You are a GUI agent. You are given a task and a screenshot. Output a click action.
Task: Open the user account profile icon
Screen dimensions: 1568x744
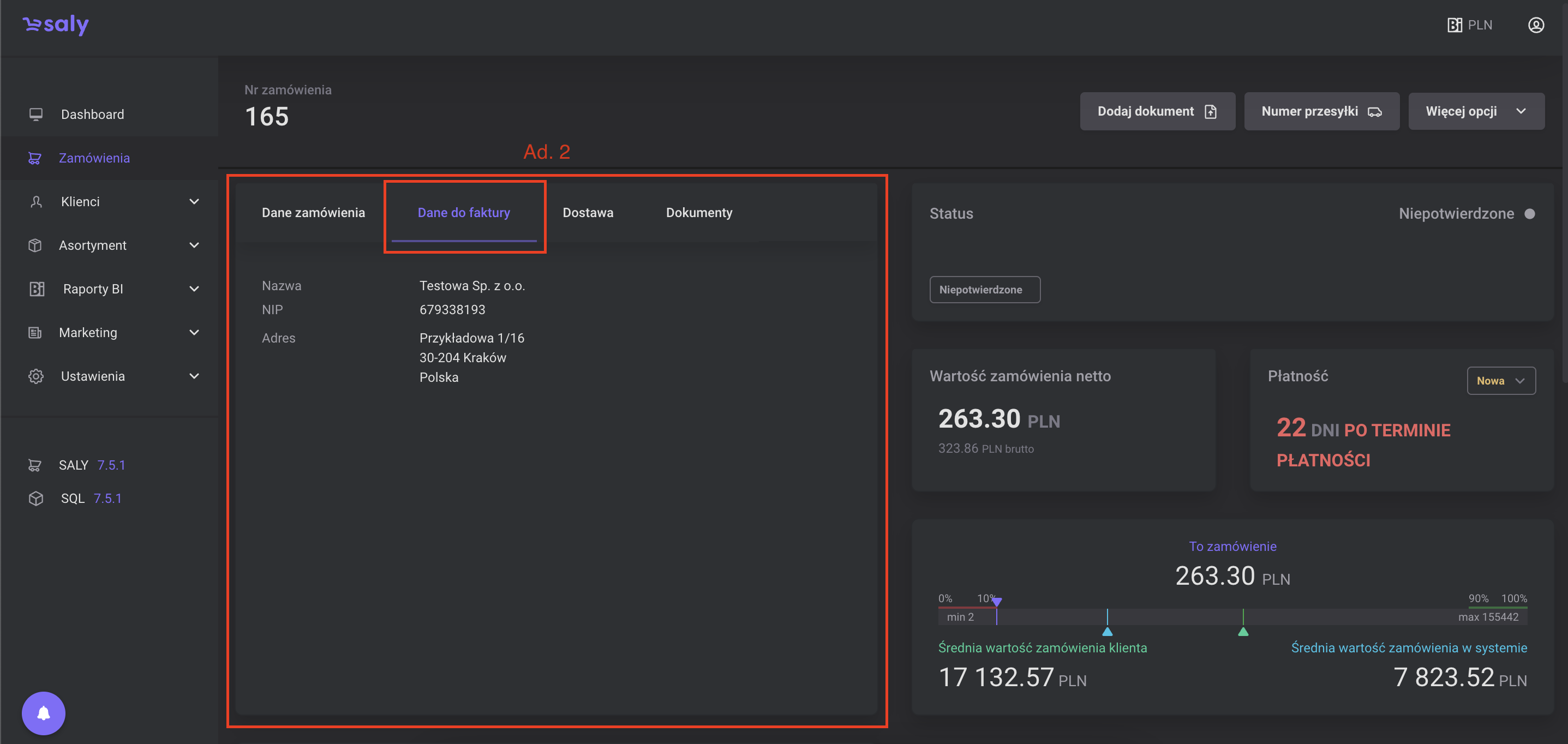pyautogui.click(x=1536, y=25)
